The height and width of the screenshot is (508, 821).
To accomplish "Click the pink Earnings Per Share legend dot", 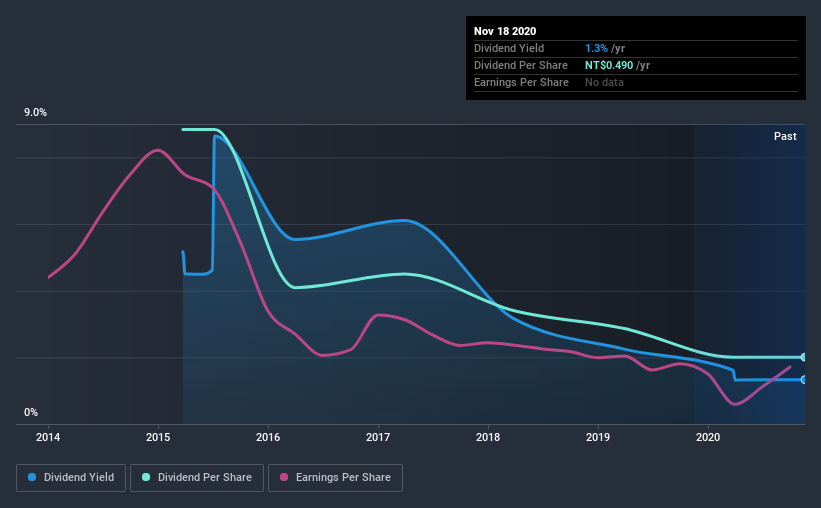I will coord(284,477).
